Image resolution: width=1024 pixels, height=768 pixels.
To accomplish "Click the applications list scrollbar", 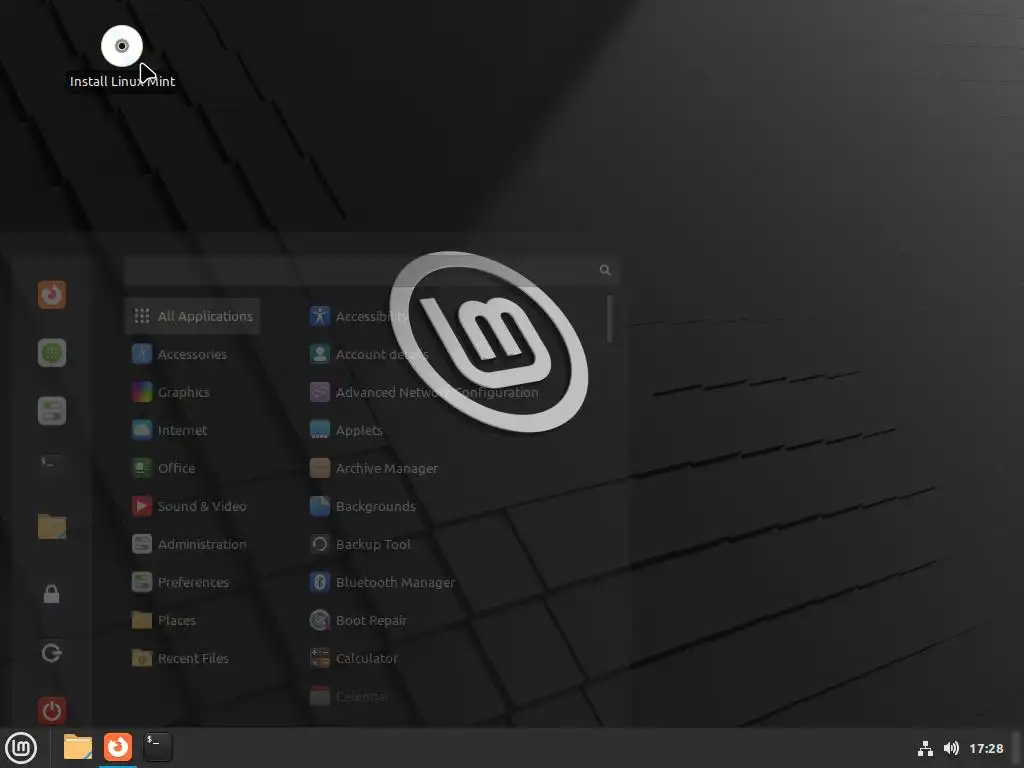I will tap(609, 318).
